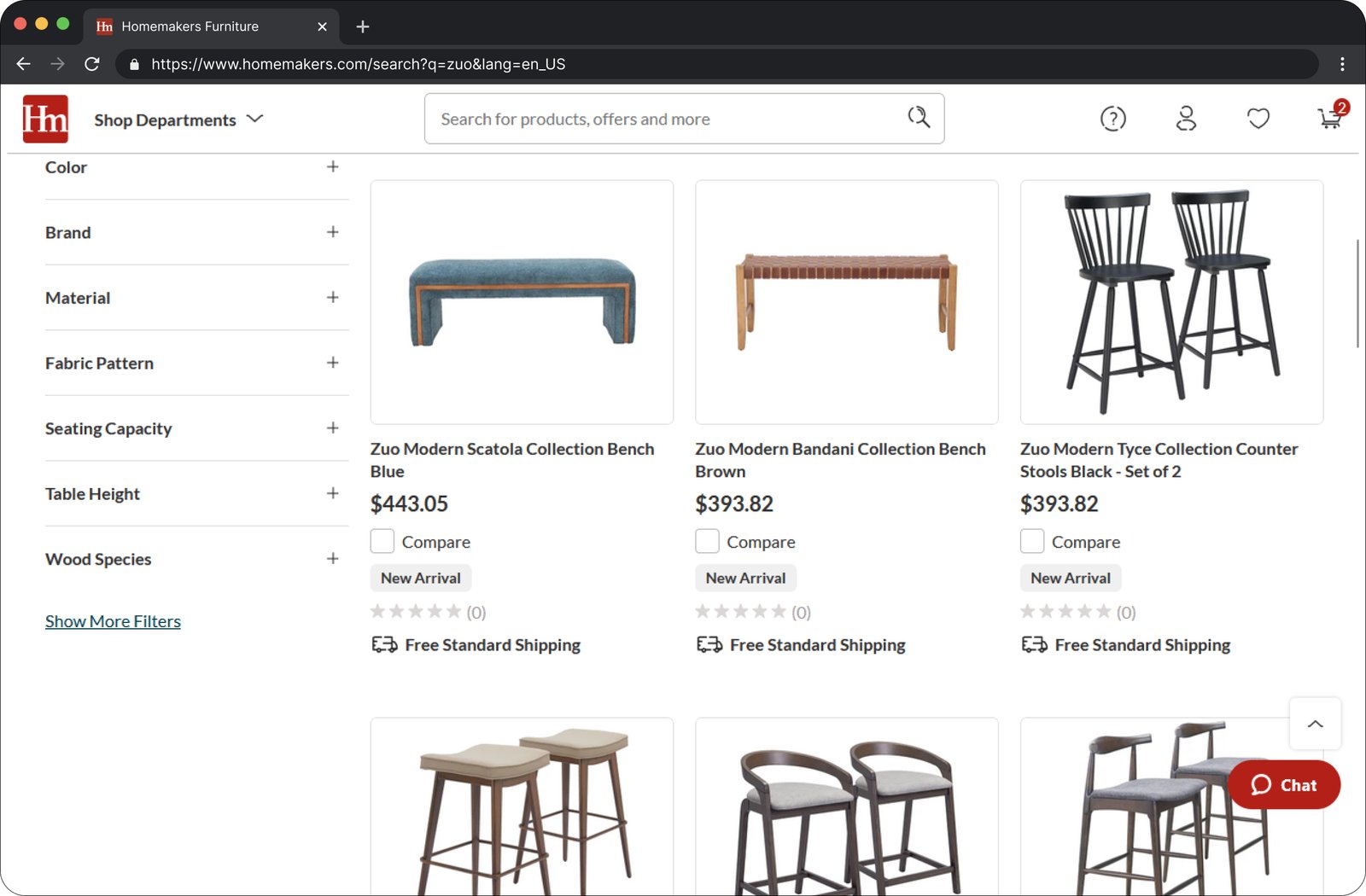Click the New Arrival badge on Tyce Stools
Screen dimensions: 1366x896
pos(1071,578)
